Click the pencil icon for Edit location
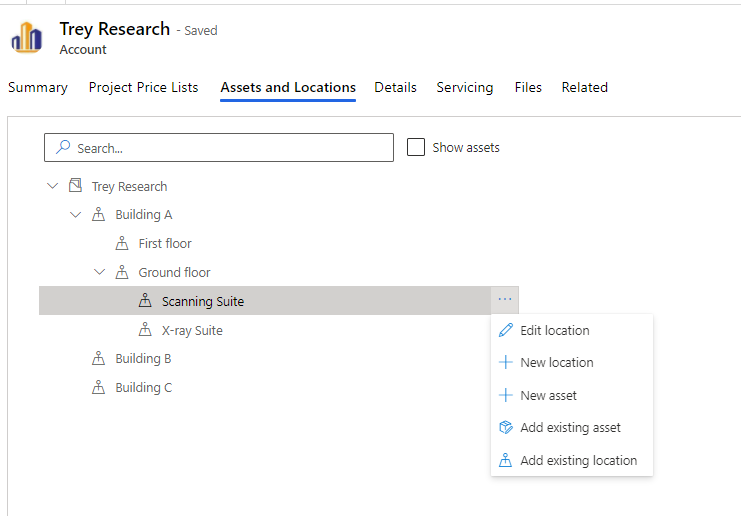741x516 pixels. [x=506, y=330]
